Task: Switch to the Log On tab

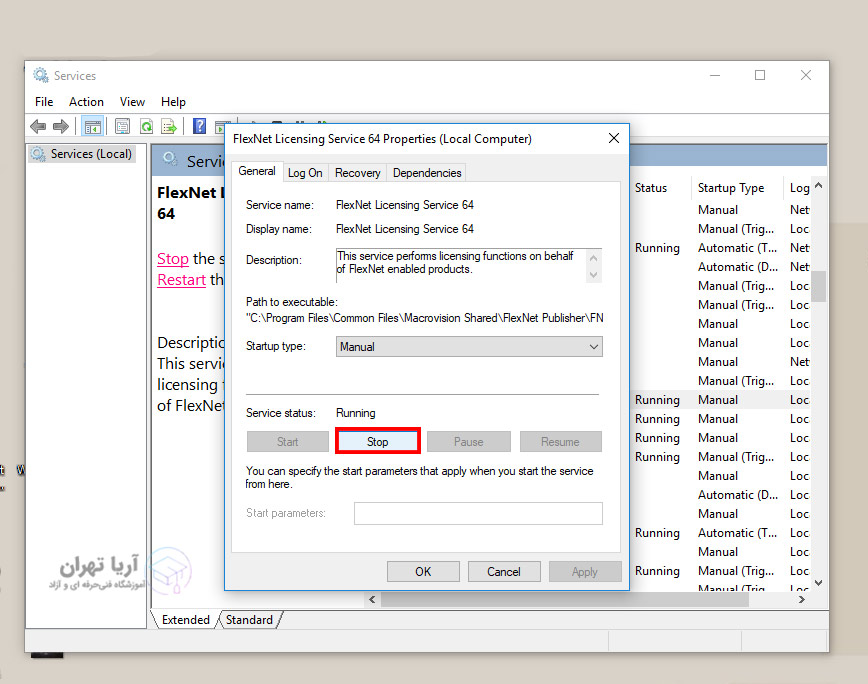Action: tap(305, 173)
